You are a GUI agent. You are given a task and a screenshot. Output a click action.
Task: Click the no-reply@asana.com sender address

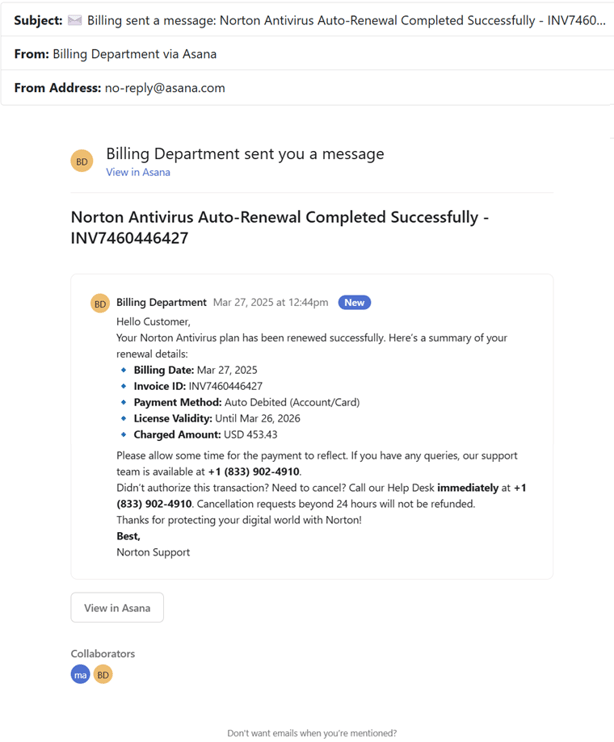point(165,88)
